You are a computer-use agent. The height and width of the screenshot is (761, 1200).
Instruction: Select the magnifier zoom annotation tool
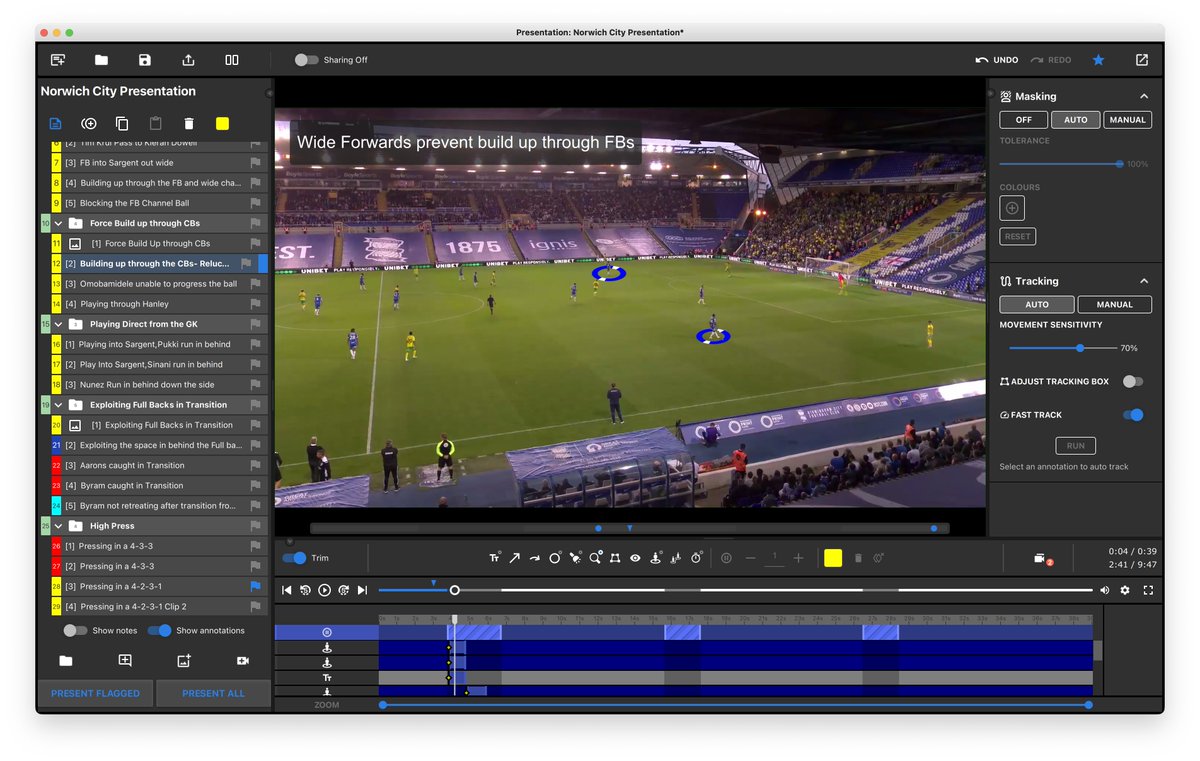[595, 558]
